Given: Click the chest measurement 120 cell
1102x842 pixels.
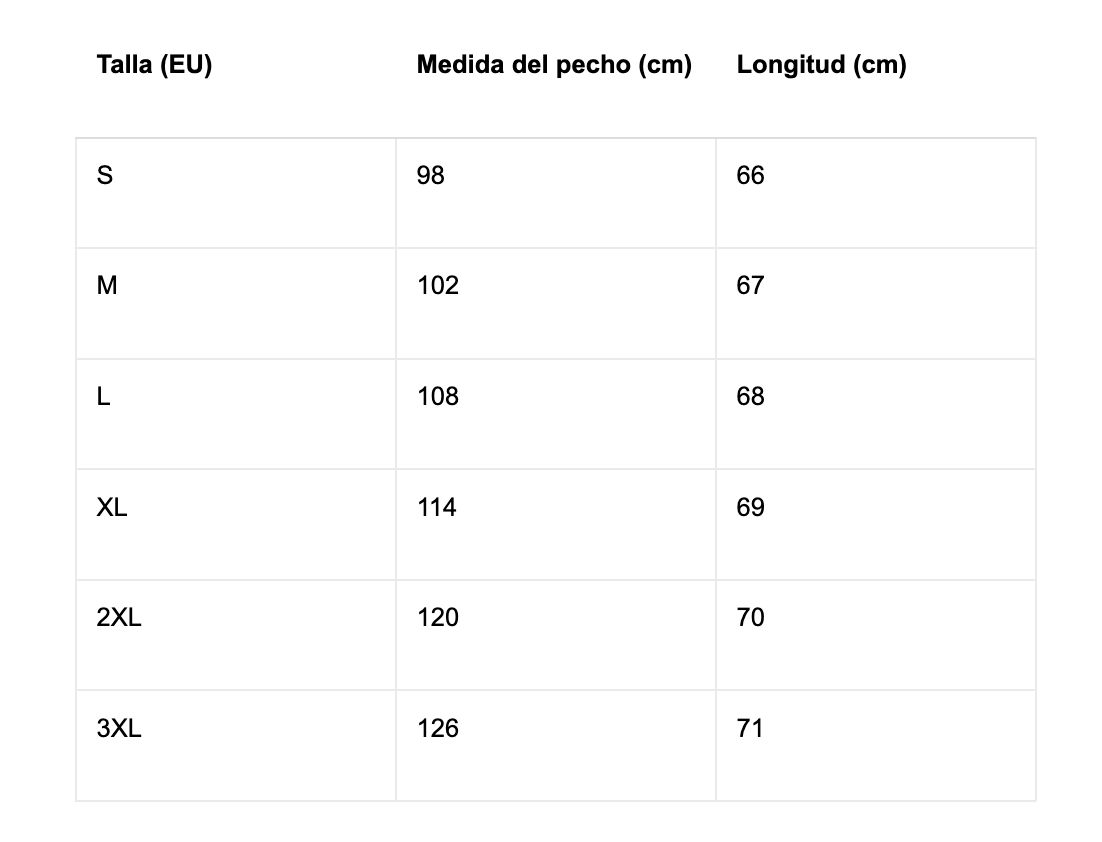Looking at the screenshot, I should [x=438, y=618].
